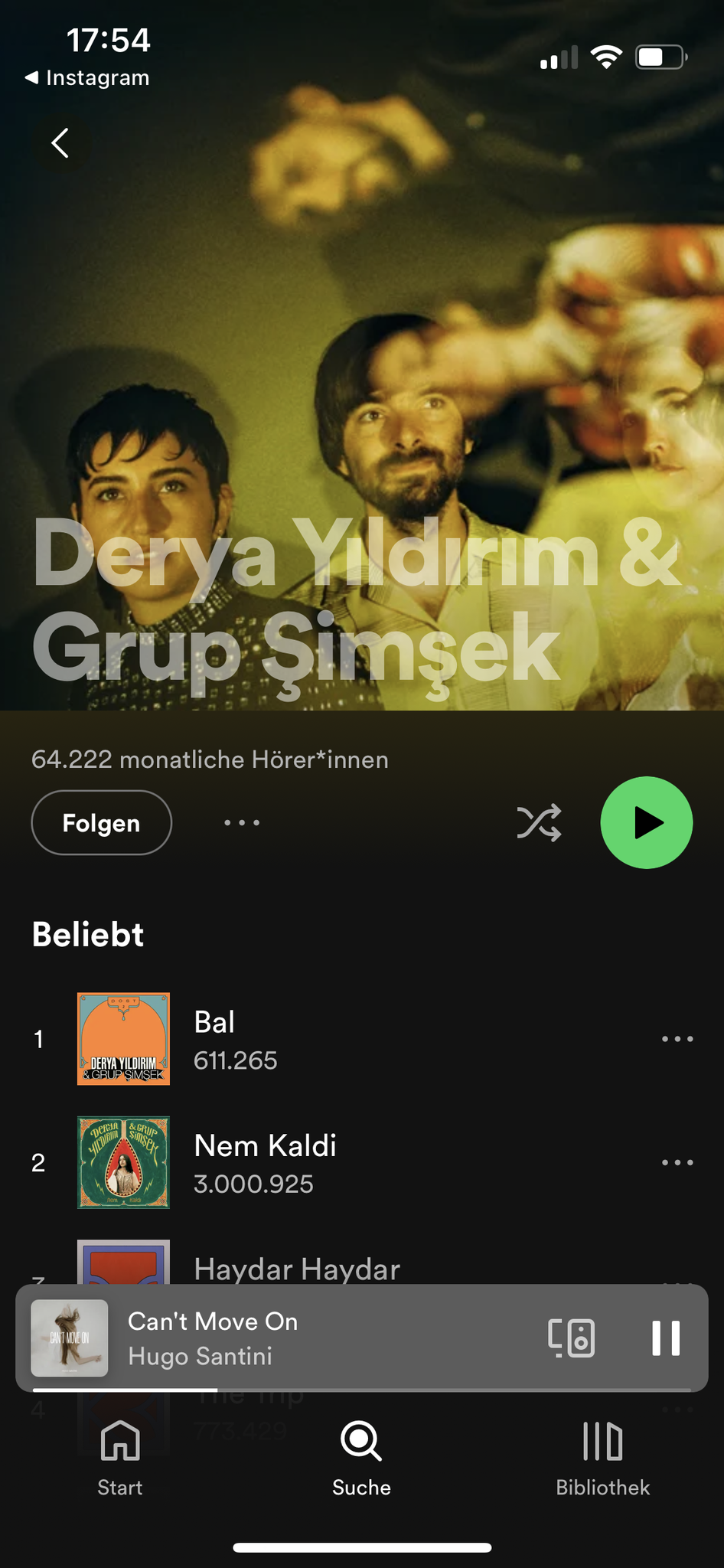This screenshot has width=724, height=1568.
Task: Tap the Bal album cover thumbnail
Action: coord(123,1039)
